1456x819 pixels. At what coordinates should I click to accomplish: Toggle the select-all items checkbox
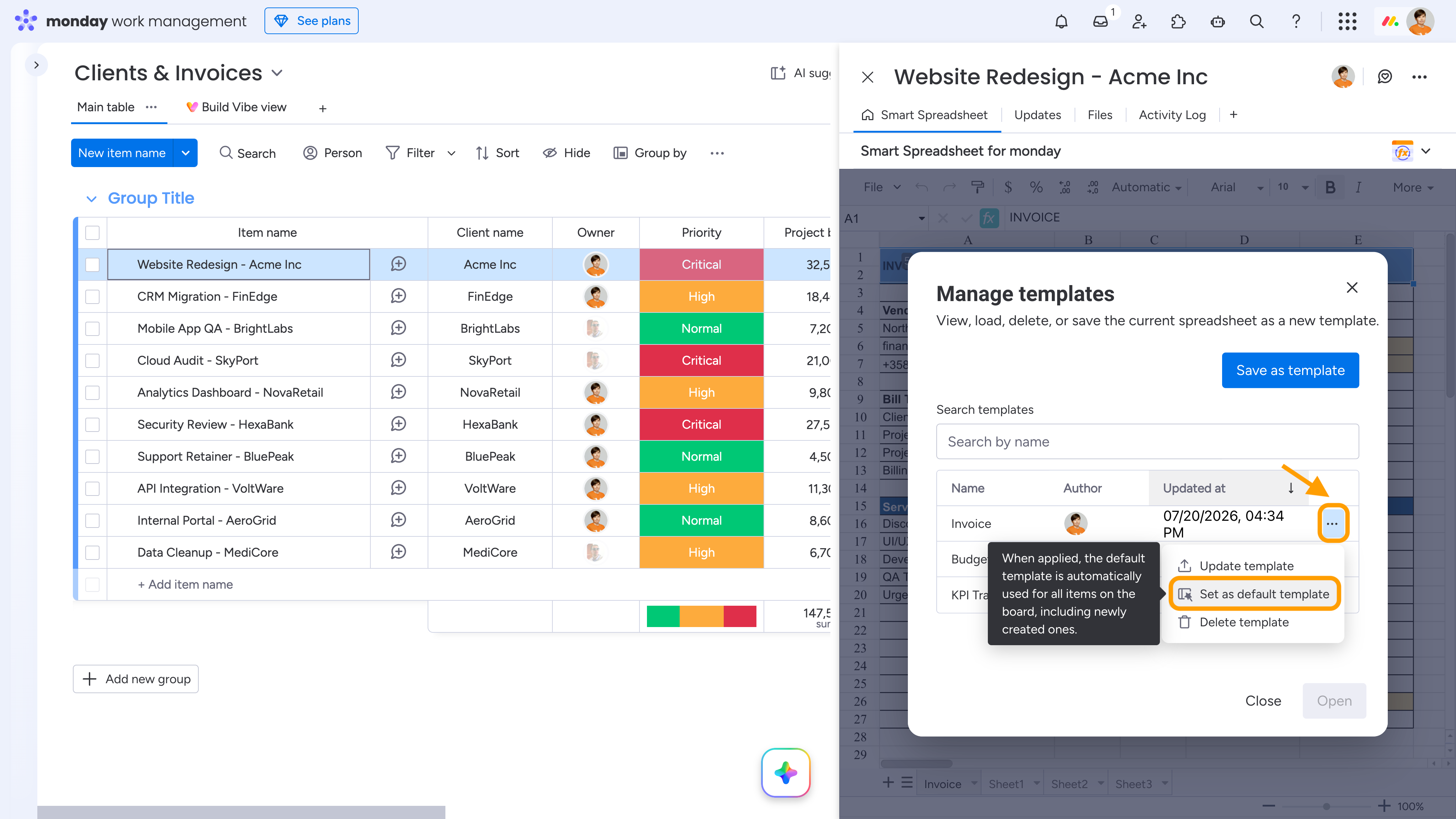pyautogui.click(x=92, y=233)
